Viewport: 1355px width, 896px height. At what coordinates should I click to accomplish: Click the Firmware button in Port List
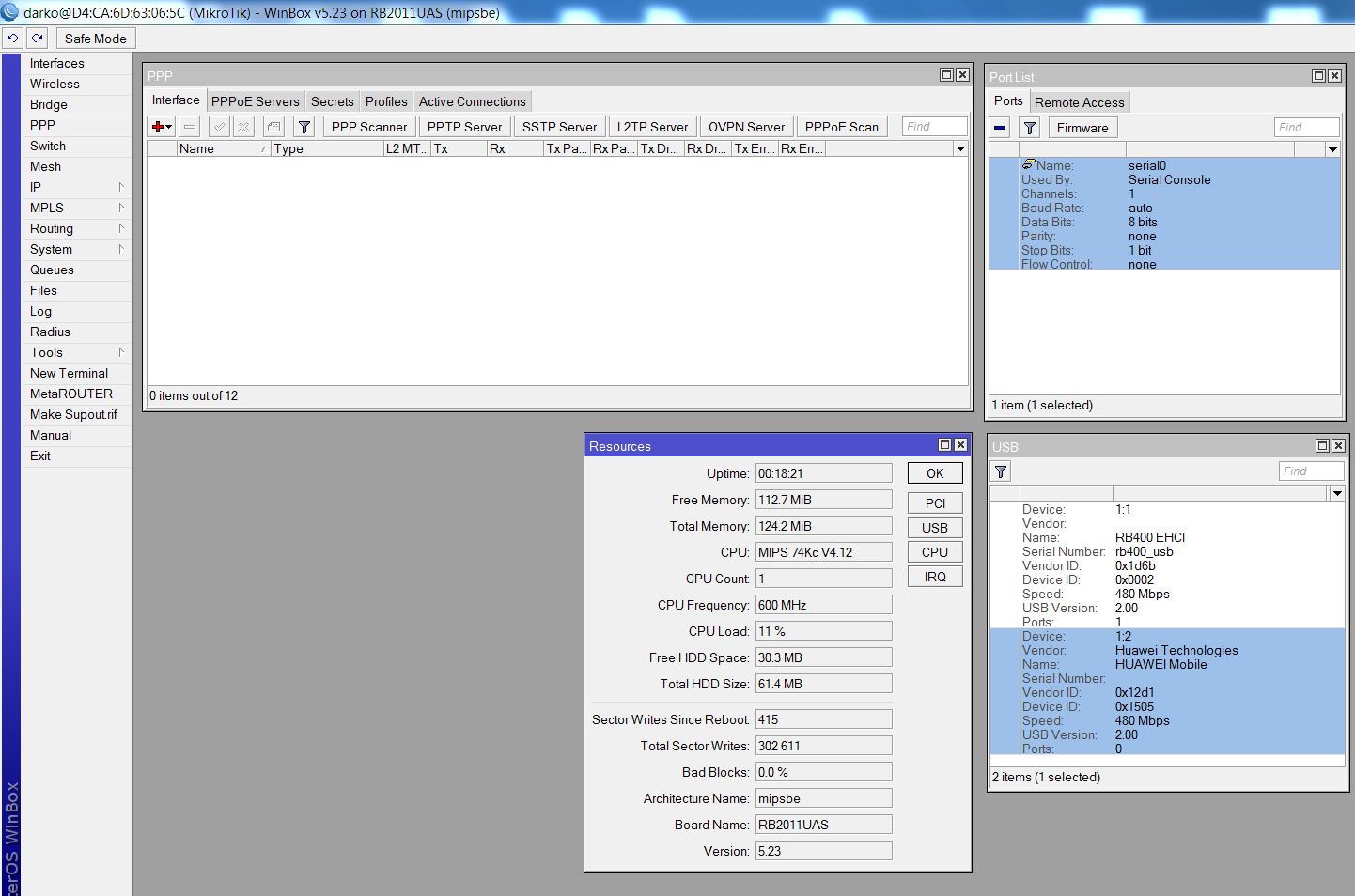(1082, 128)
